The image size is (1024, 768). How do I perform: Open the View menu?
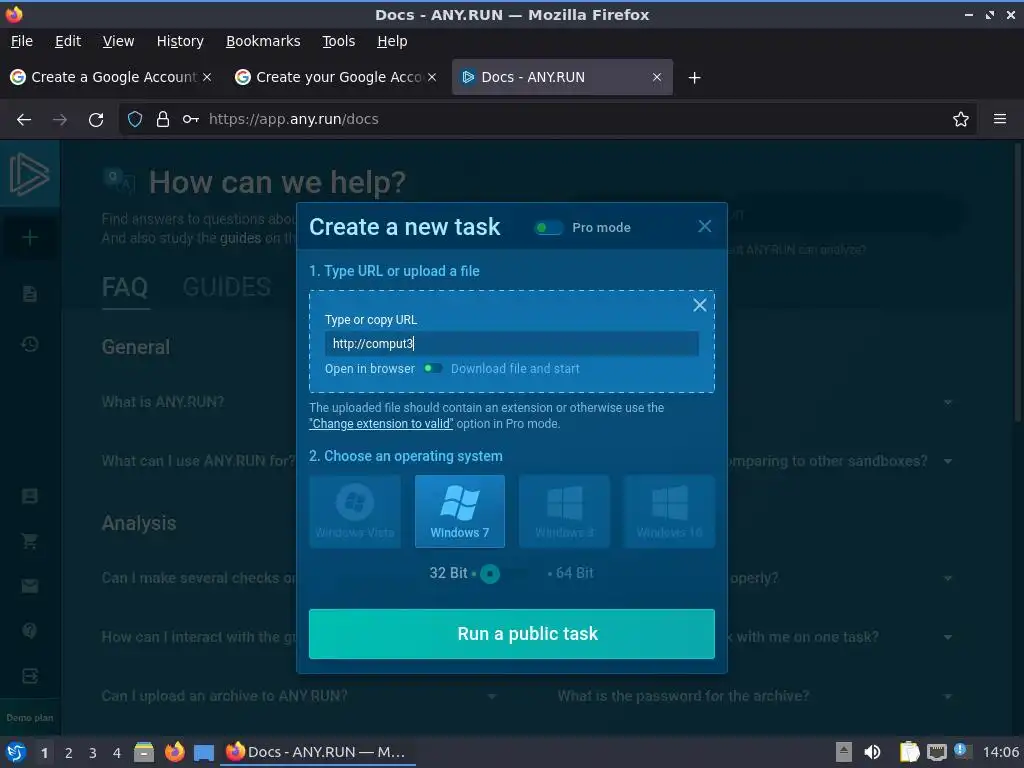pyautogui.click(x=118, y=41)
